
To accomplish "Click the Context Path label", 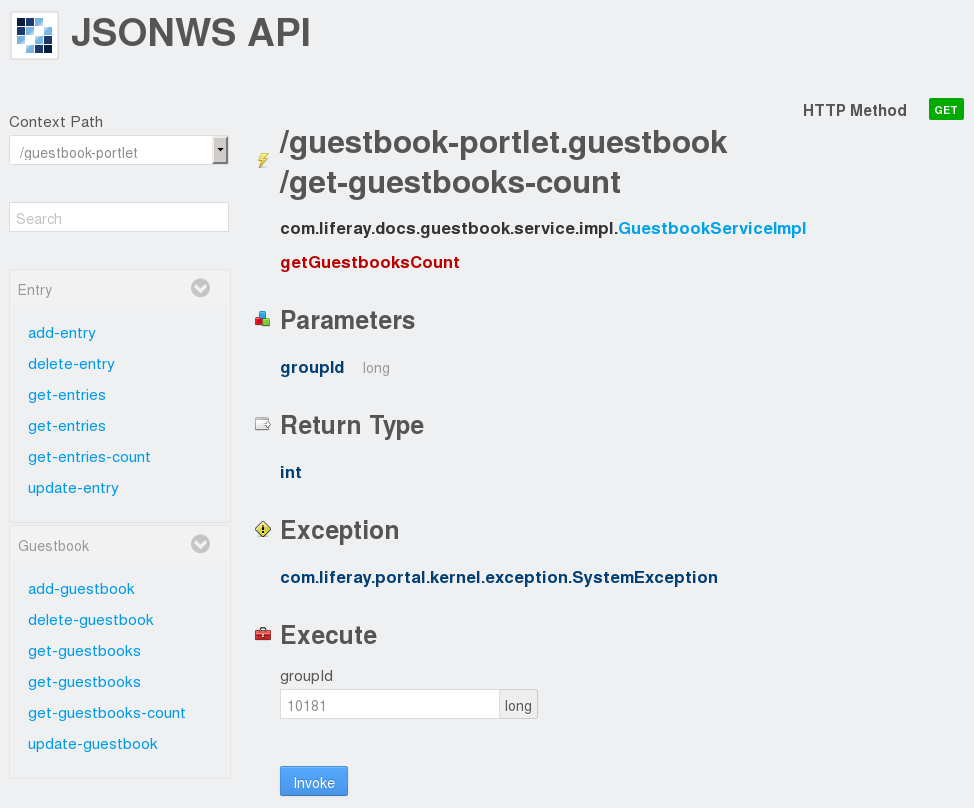I will pyautogui.click(x=56, y=122).
